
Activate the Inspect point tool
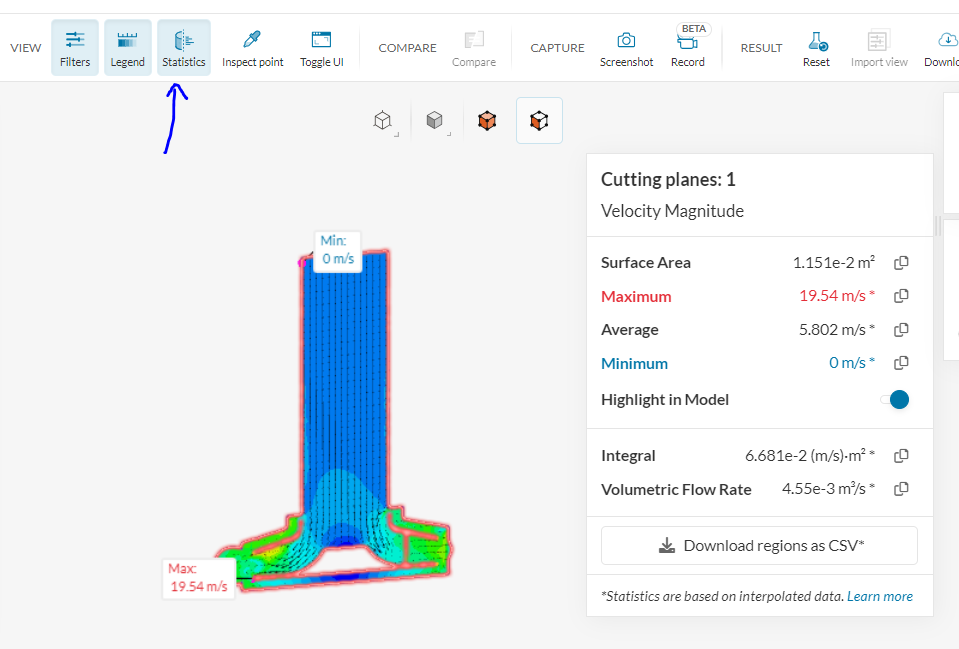252,48
